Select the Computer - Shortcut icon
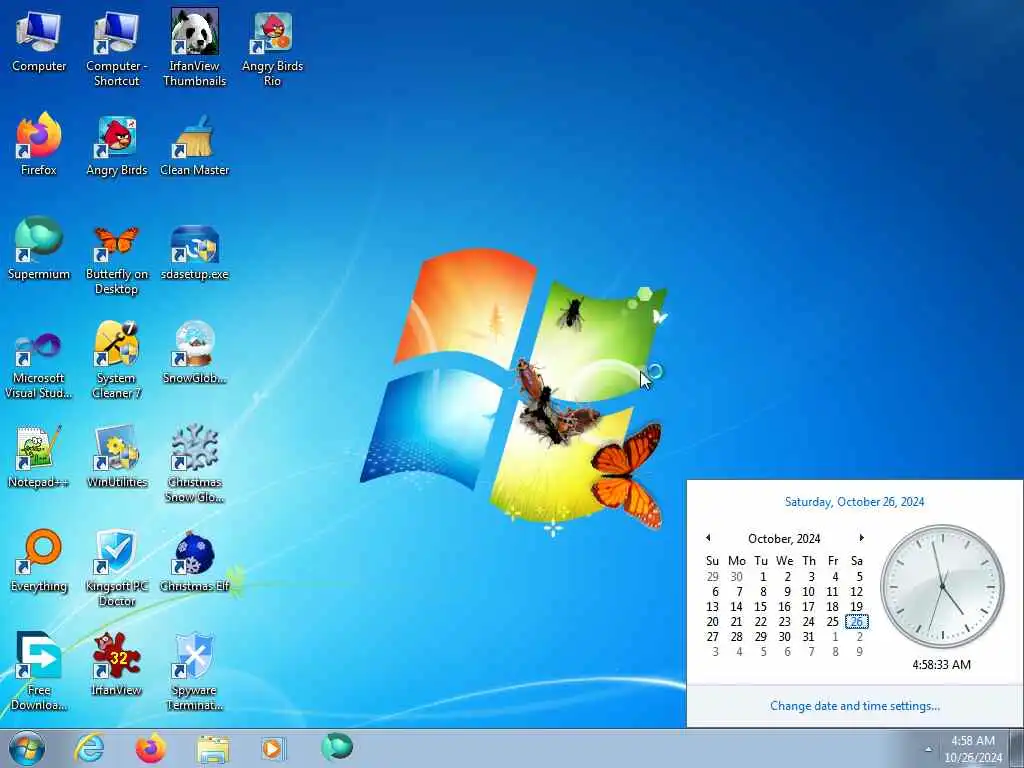This screenshot has height=768, width=1024. (116, 48)
